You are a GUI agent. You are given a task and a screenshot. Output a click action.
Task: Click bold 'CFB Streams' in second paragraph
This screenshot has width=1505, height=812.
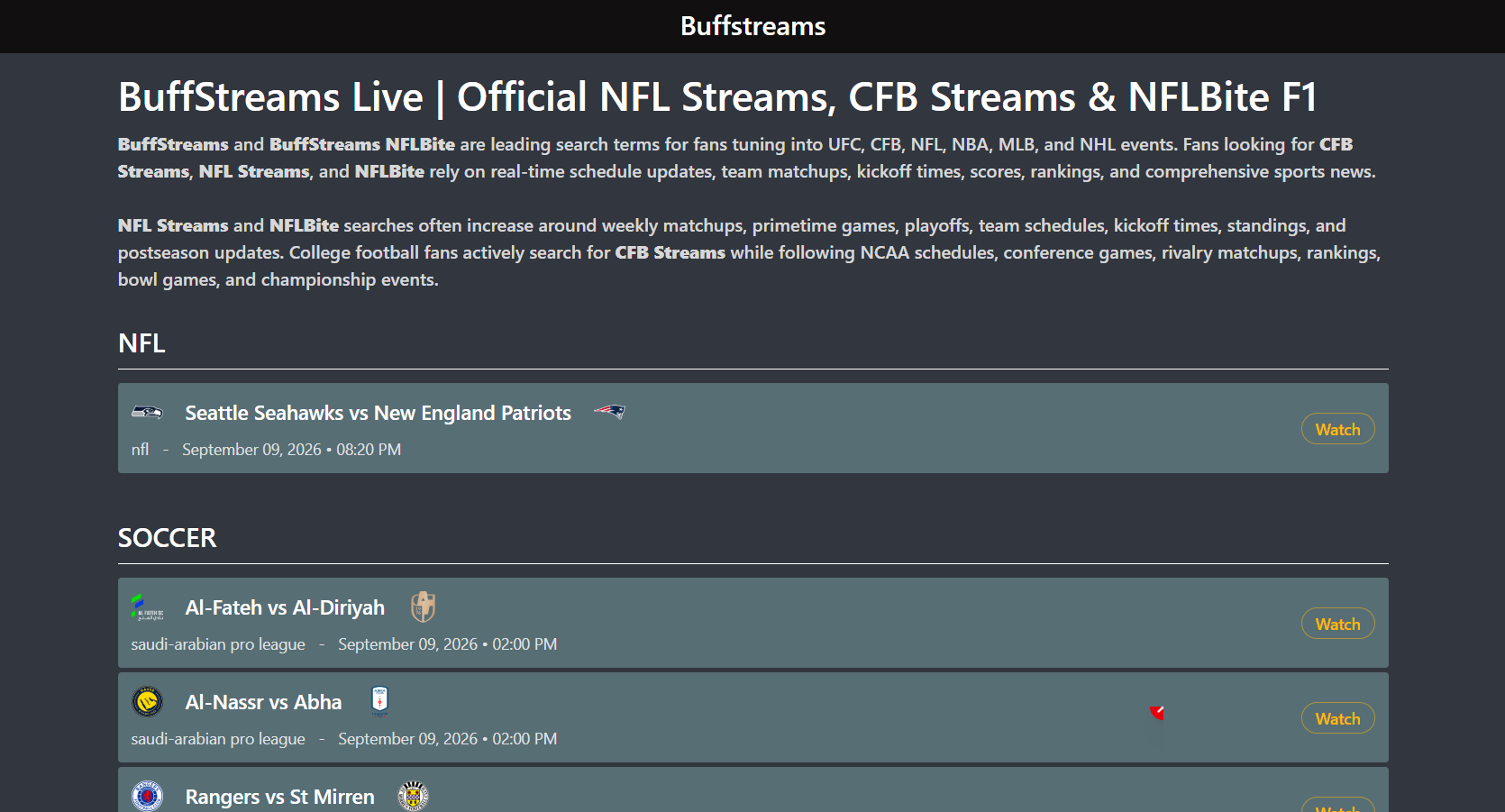[x=670, y=252]
